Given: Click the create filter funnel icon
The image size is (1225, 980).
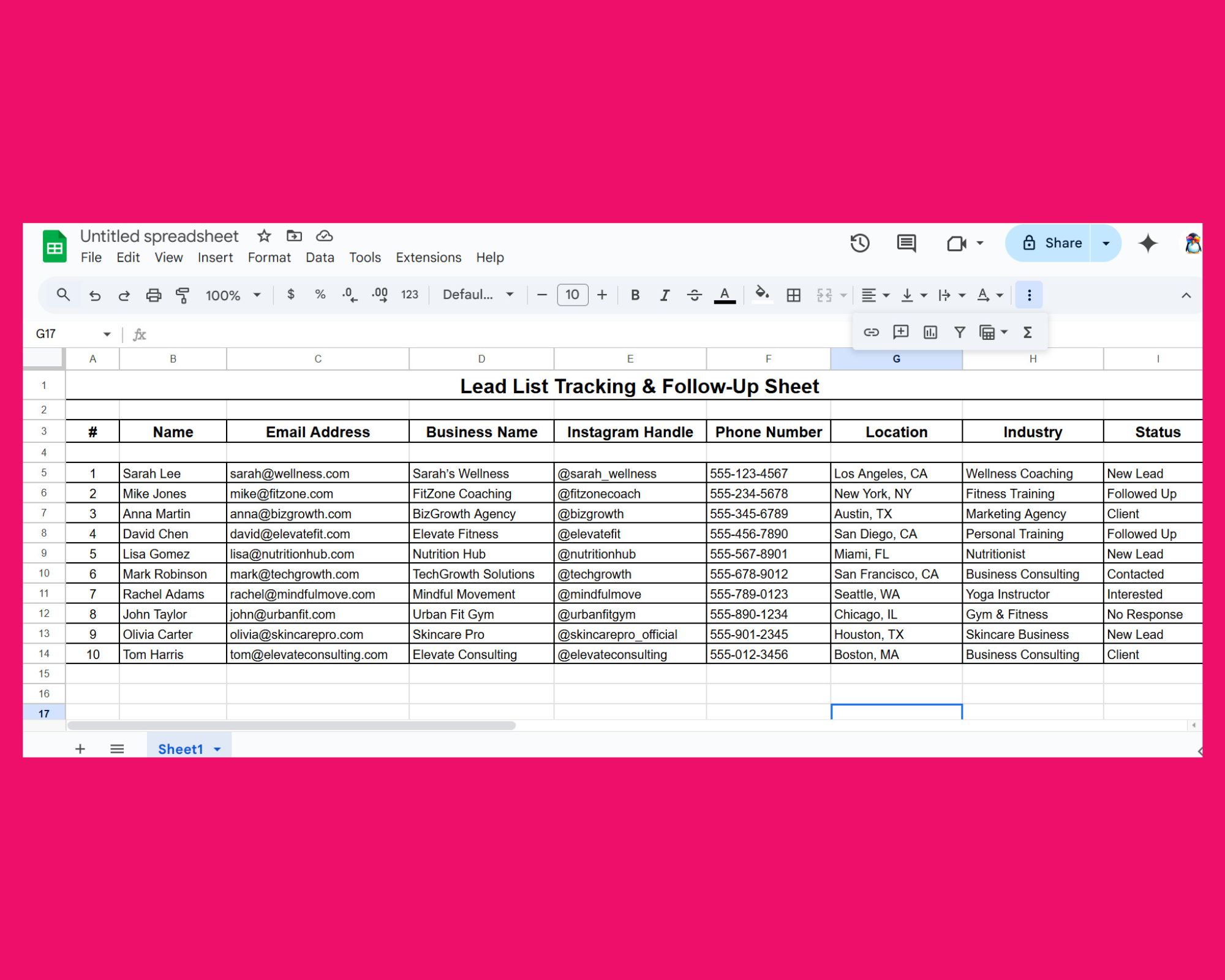Looking at the screenshot, I should point(960,332).
